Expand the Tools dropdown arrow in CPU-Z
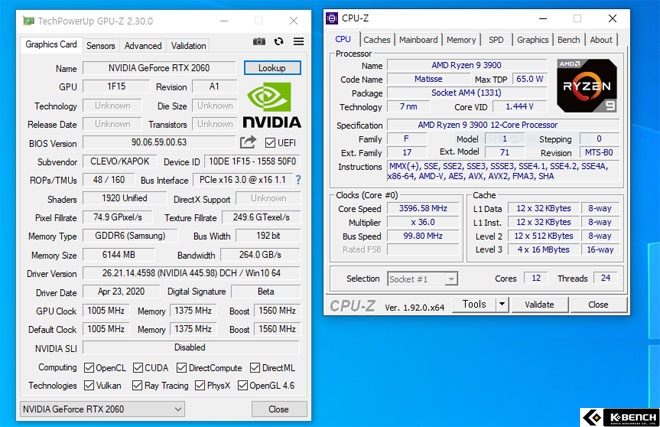 [502, 304]
